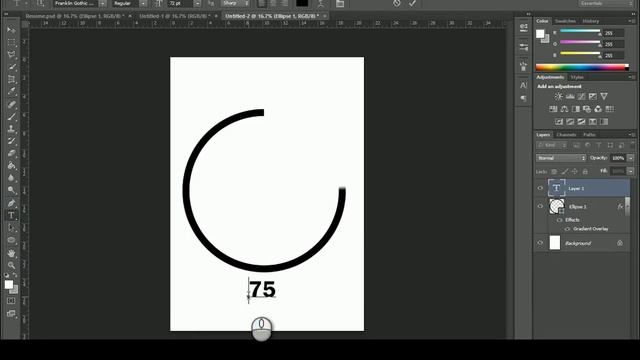The image size is (640, 360).
Task: Toggle Quick Mask mode in toolbar
Action: [11, 301]
